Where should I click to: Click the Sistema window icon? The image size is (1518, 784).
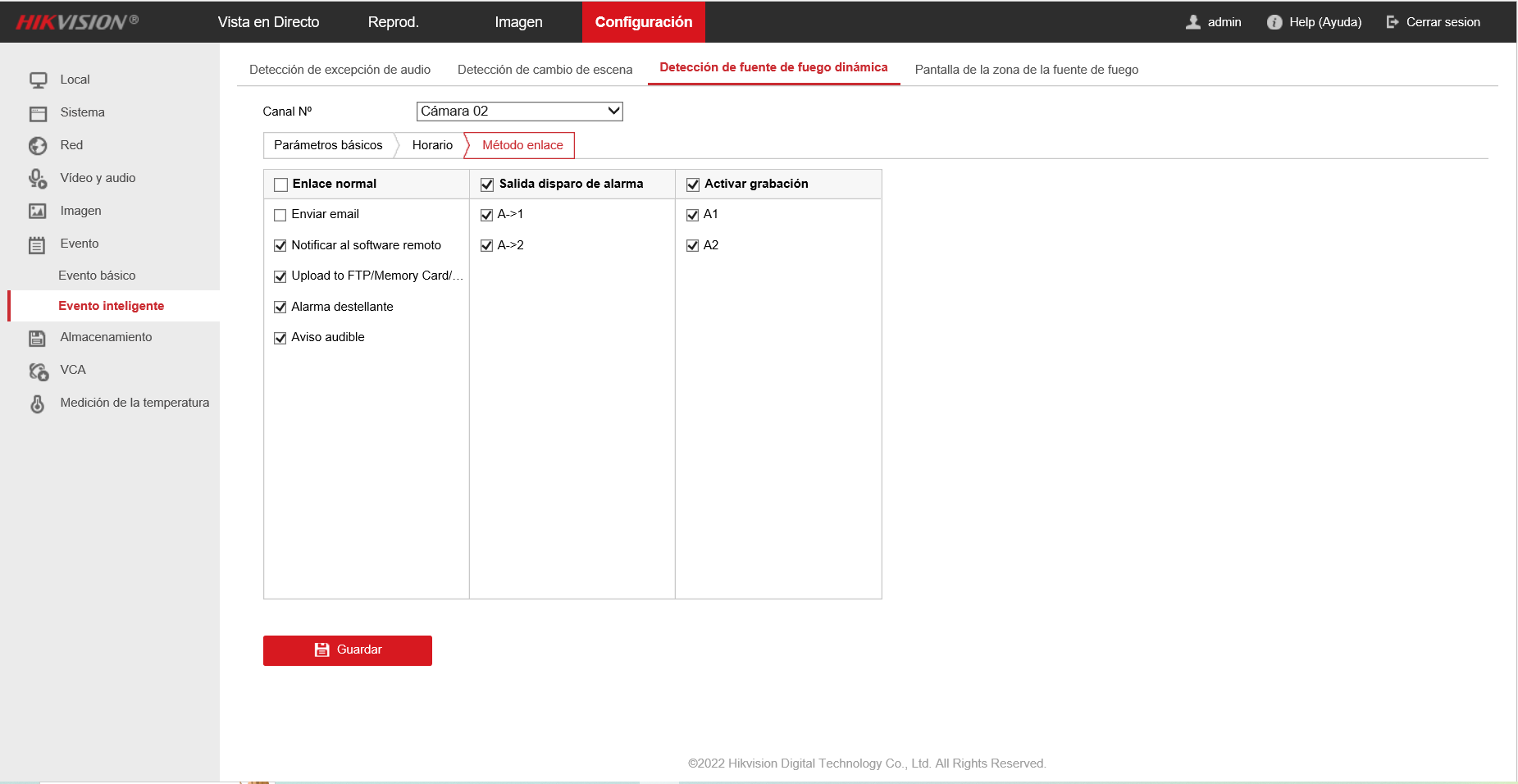[38, 113]
